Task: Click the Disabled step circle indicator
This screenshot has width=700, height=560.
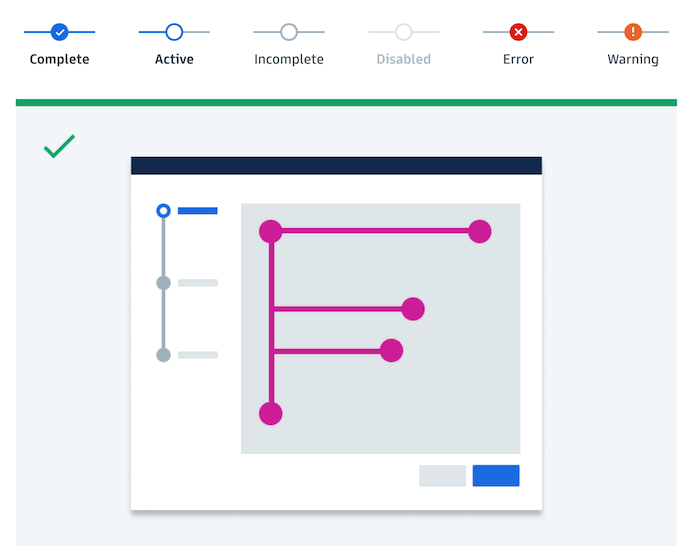Action: [x=404, y=32]
